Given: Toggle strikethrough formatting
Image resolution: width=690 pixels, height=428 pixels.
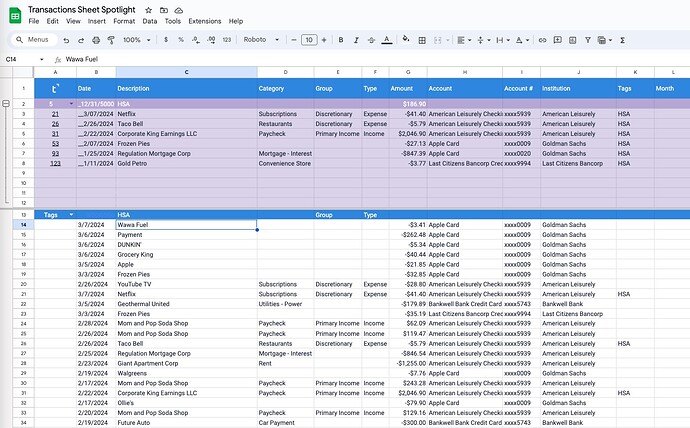Looking at the screenshot, I should click(371, 40).
